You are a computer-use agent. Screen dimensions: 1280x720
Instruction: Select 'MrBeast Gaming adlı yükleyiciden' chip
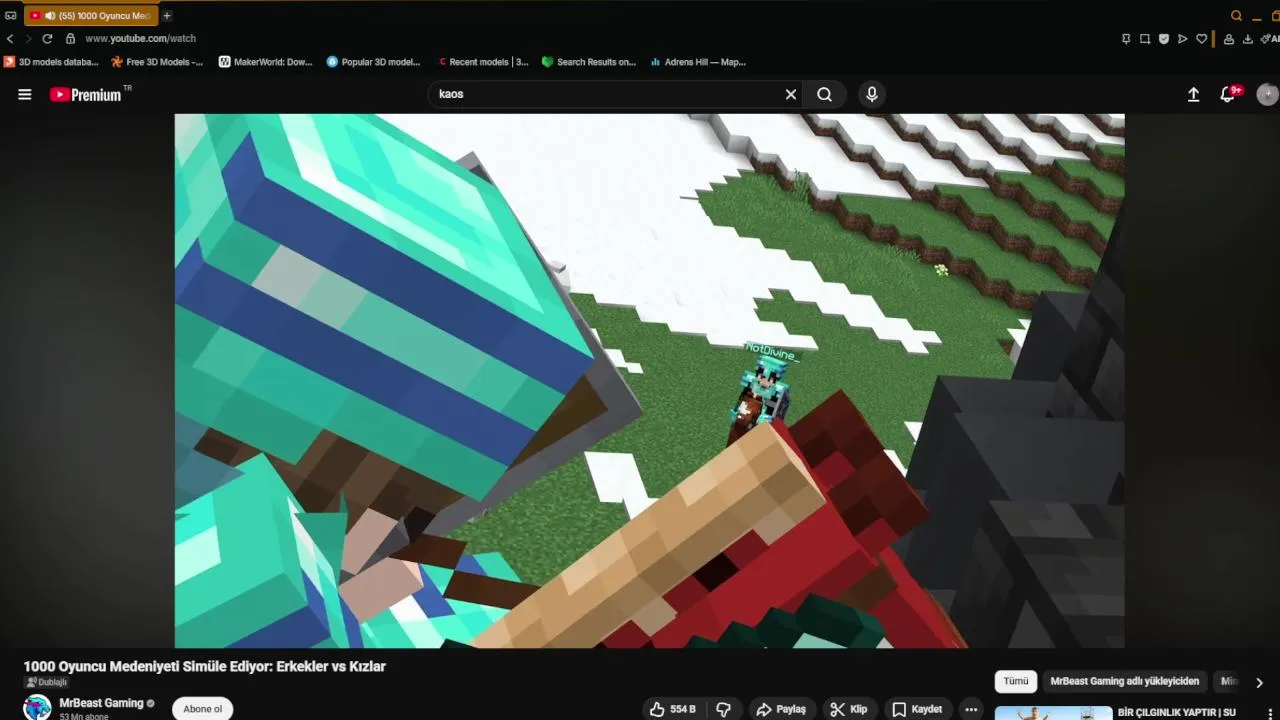coord(1125,681)
